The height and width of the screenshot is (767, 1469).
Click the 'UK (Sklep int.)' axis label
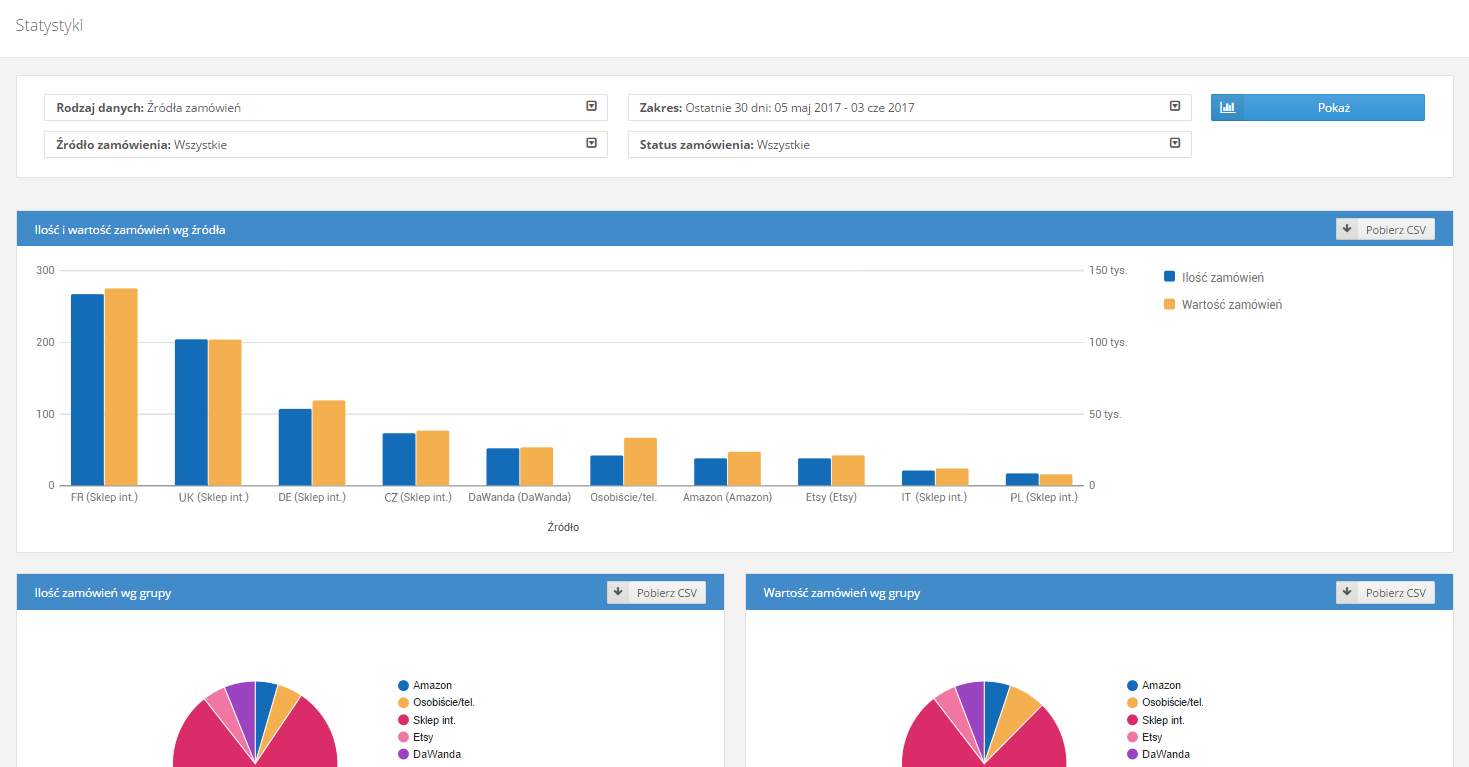pyautogui.click(x=215, y=497)
